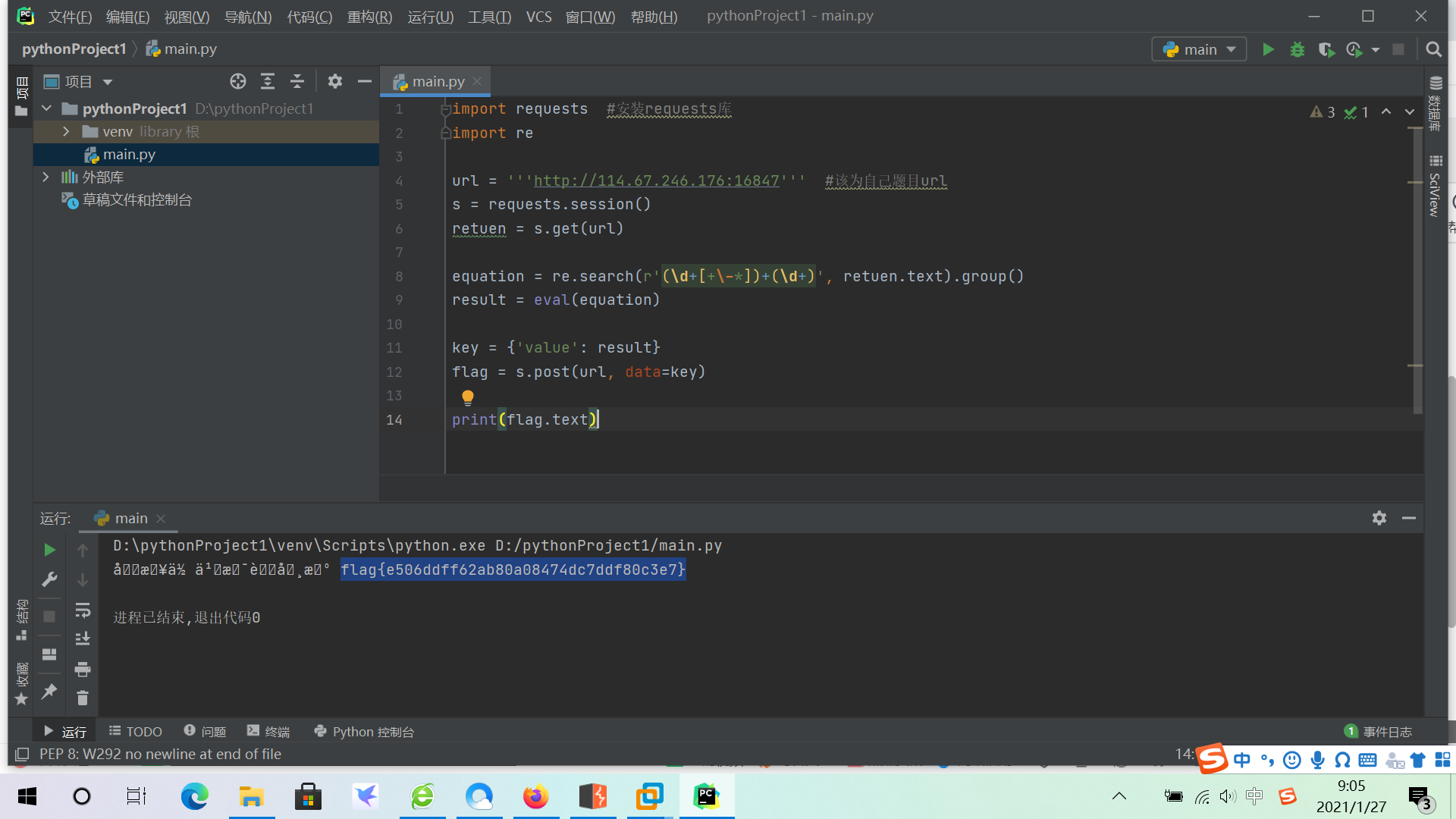Pin the run tab
This screenshot has width=1456, height=819.
coord(49,691)
